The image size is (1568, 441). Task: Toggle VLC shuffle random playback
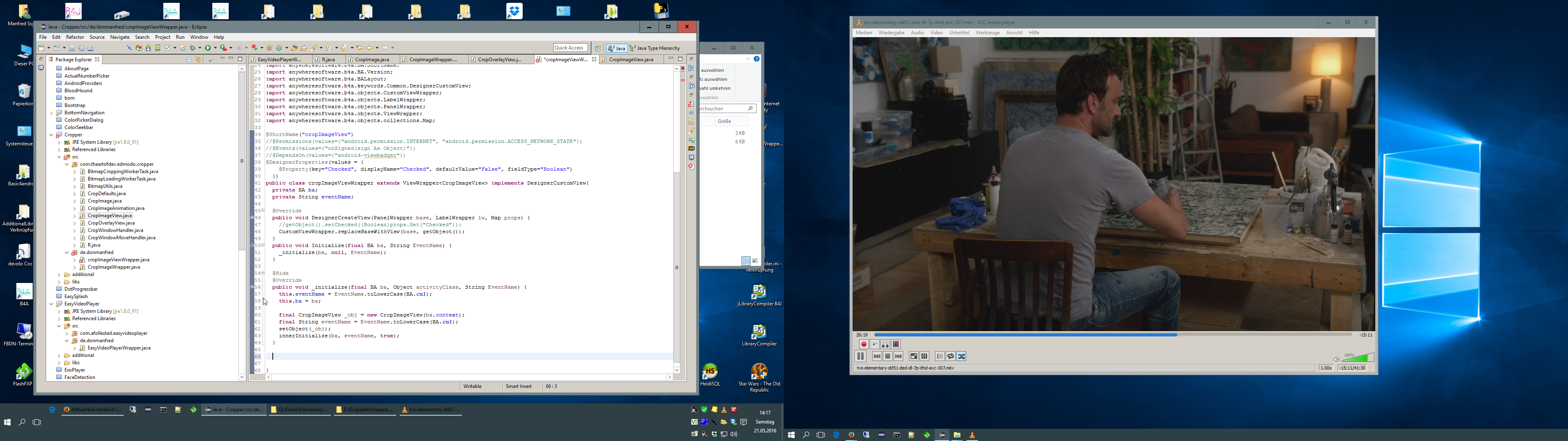pyautogui.click(x=962, y=357)
